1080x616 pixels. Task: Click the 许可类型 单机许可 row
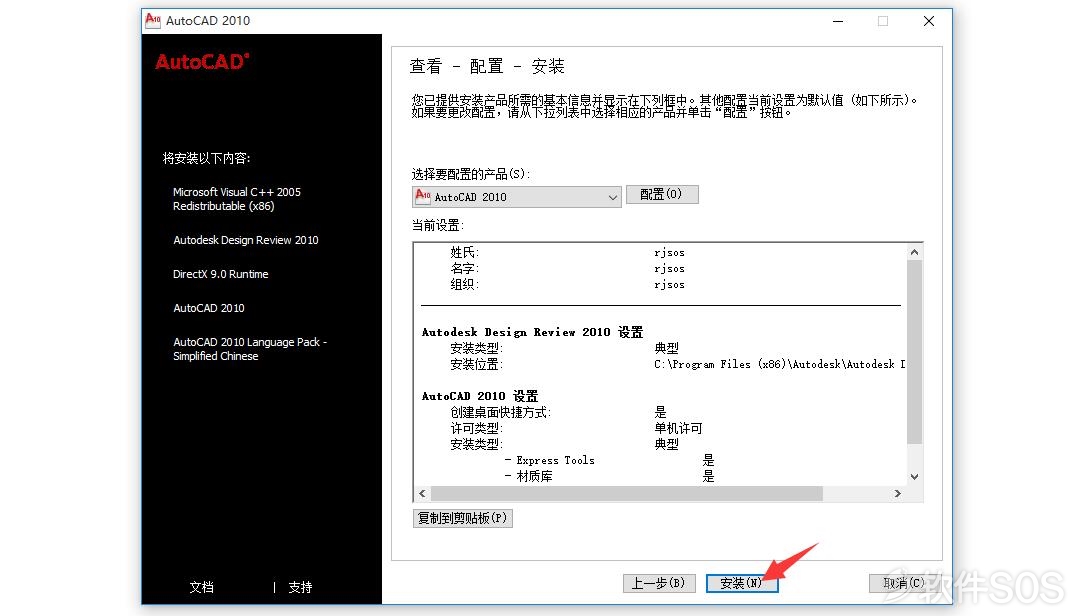pos(576,428)
